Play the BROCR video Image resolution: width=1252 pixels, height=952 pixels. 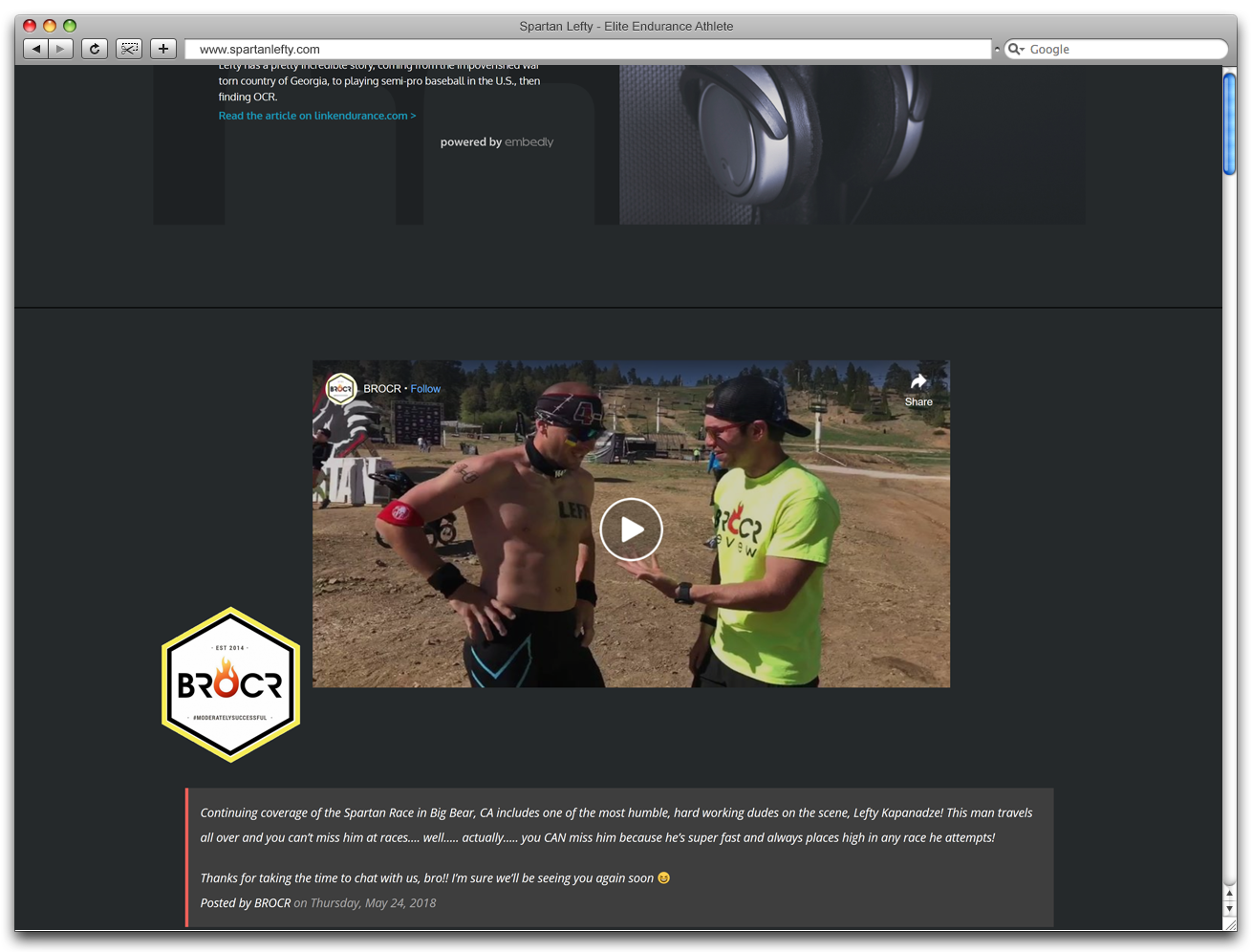pos(631,529)
